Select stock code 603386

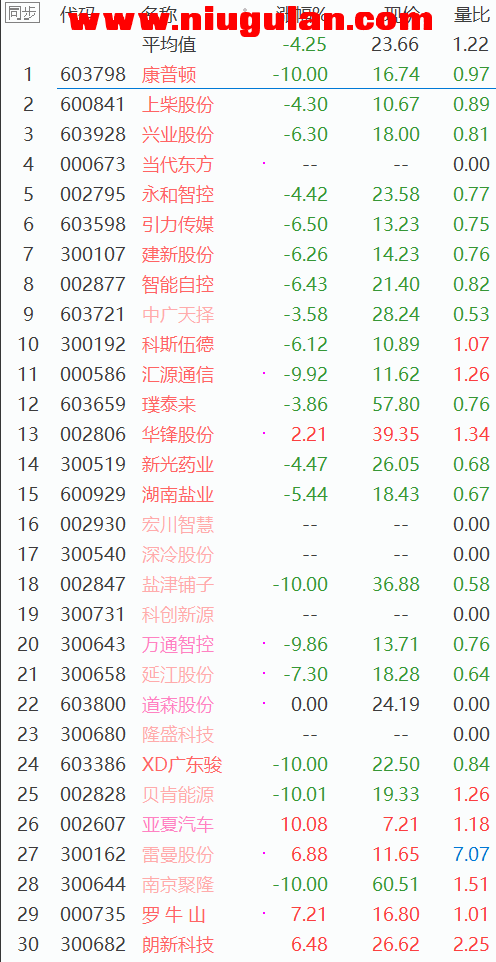pos(93,766)
